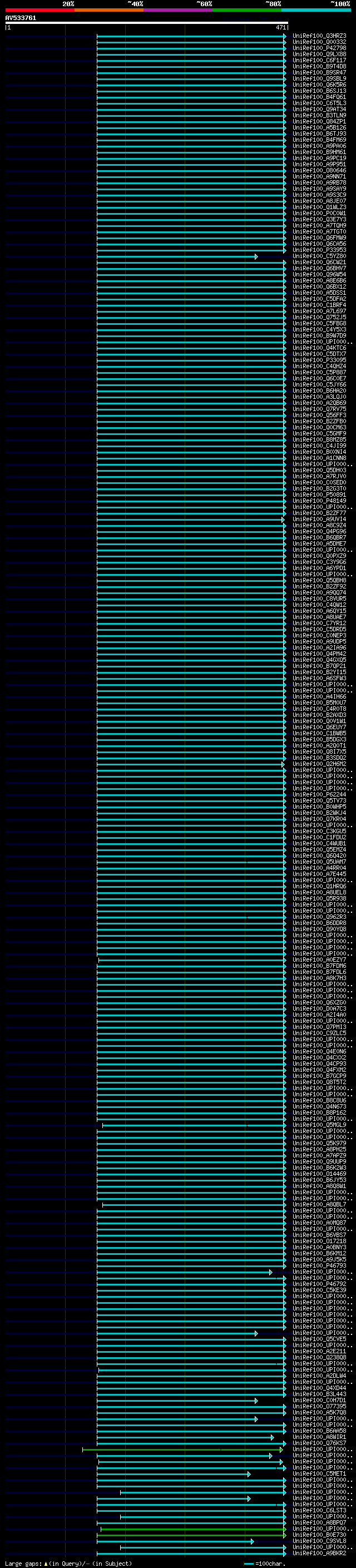The height and width of the screenshot is (1568, 356).
Task: Click hit label UniRef100_C5MET1
Action: tap(319, 1473)
